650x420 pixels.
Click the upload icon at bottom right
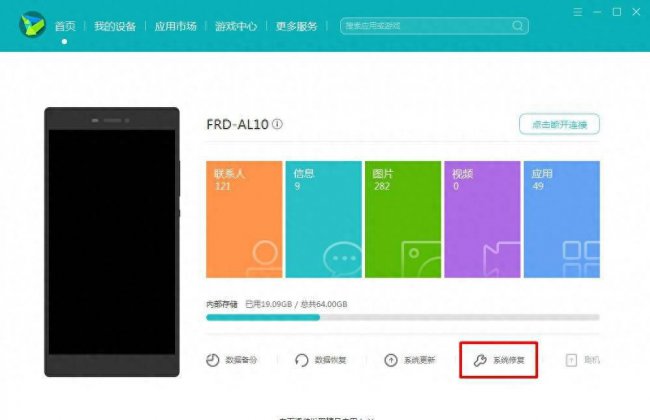click(571, 360)
